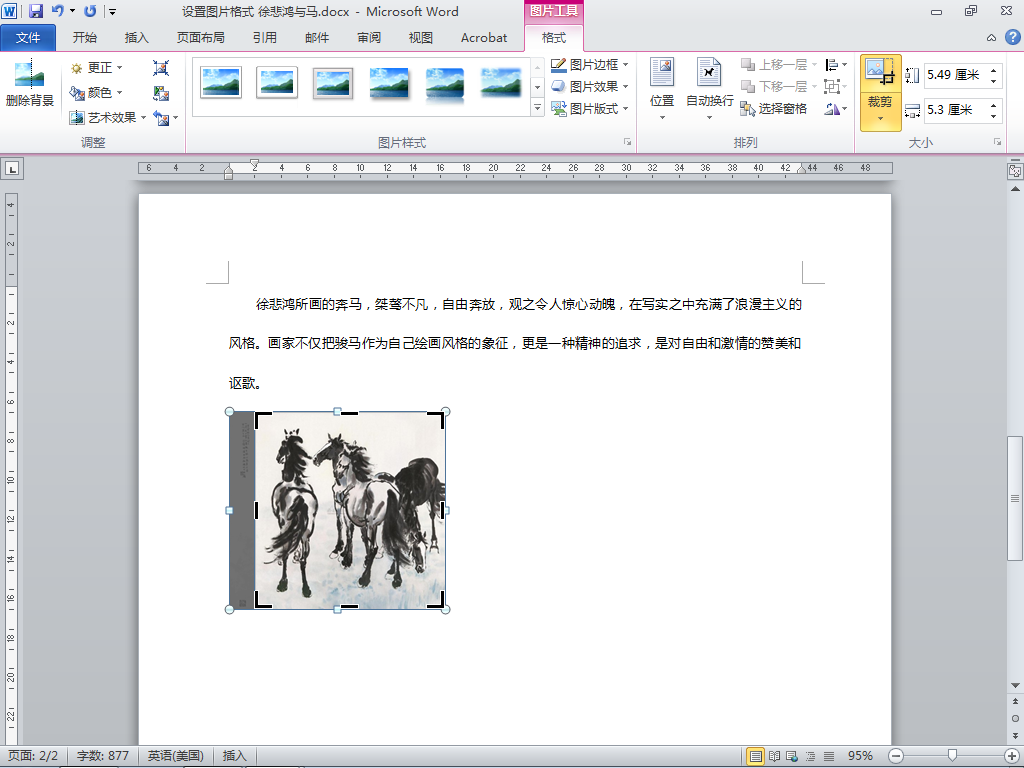Click the tab selector L icon by ruler
This screenshot has width=1024, height=768.
click(x=12, y=168)
